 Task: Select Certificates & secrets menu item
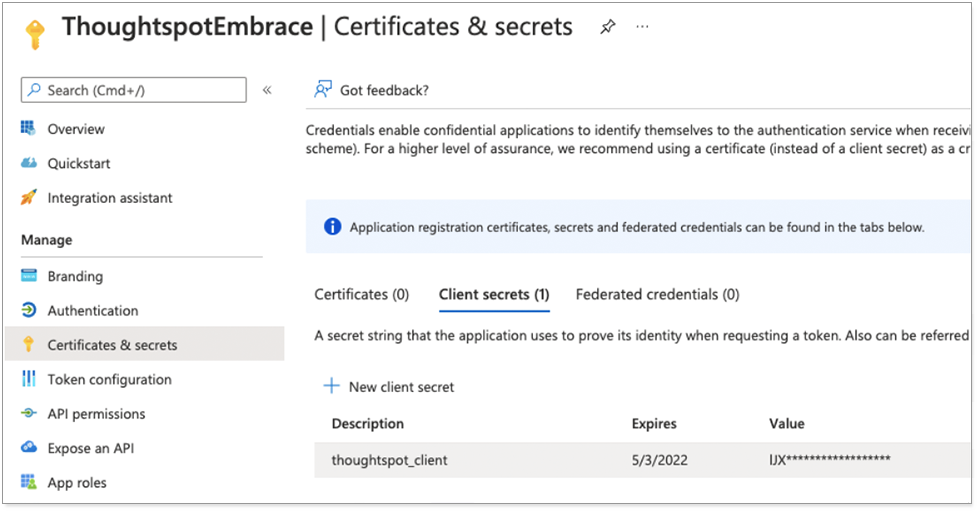[x=112, y=345]
